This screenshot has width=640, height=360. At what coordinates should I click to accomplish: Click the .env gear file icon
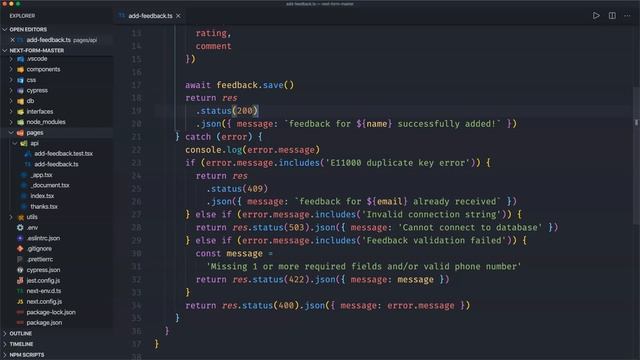point(20,228)
